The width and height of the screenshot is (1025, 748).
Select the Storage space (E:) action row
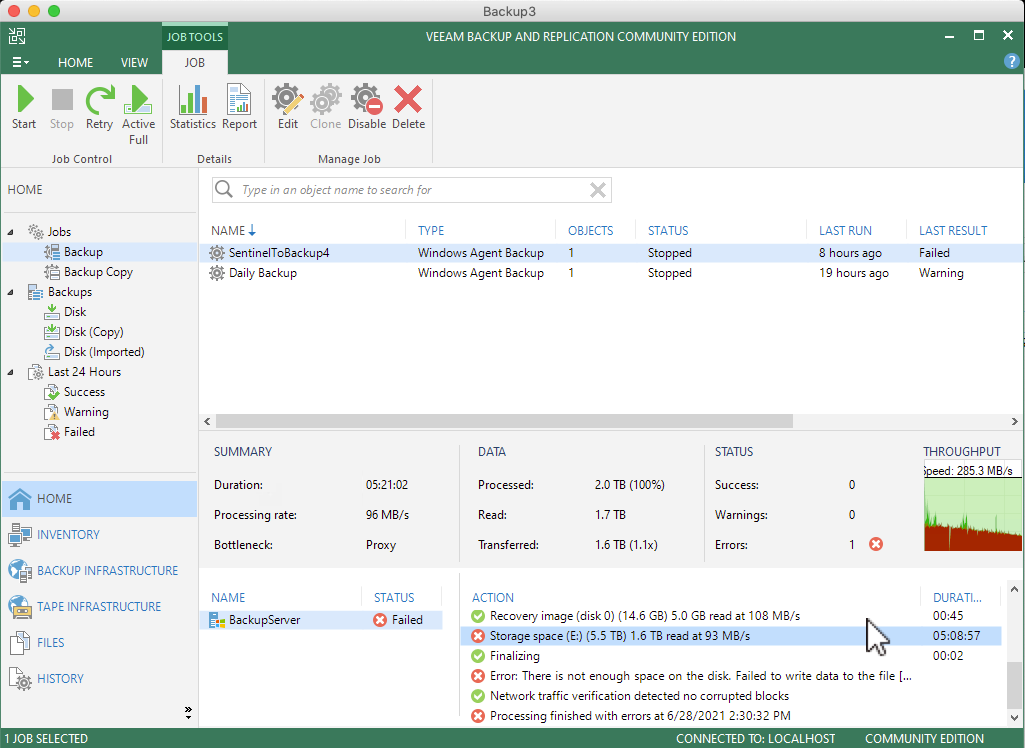tap(731, 636)
